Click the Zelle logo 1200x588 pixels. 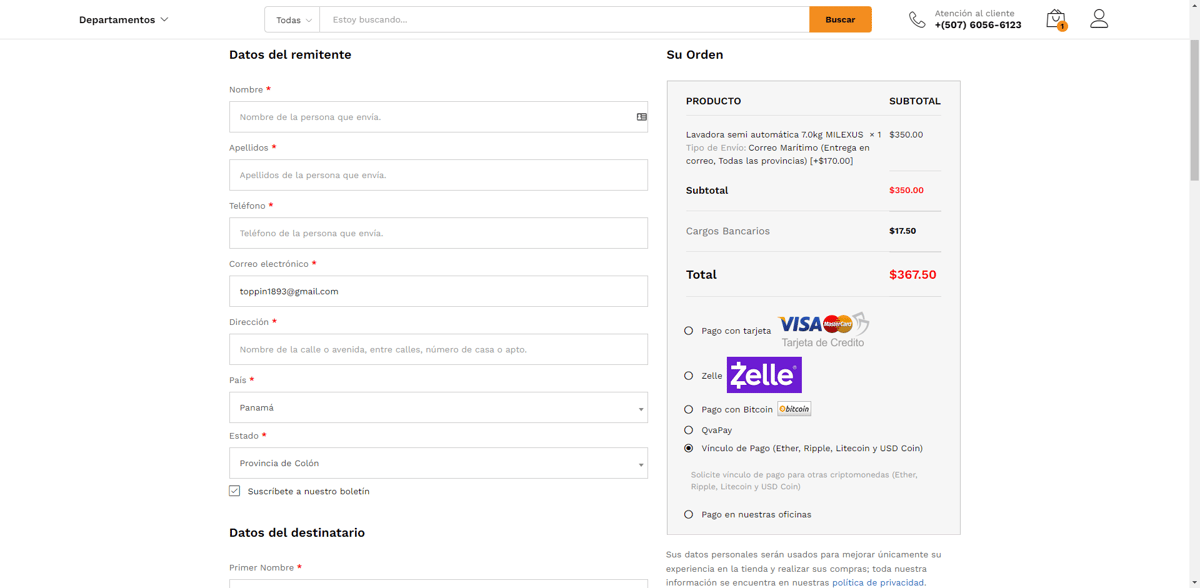pyautogui.click(x=764, y=375)
